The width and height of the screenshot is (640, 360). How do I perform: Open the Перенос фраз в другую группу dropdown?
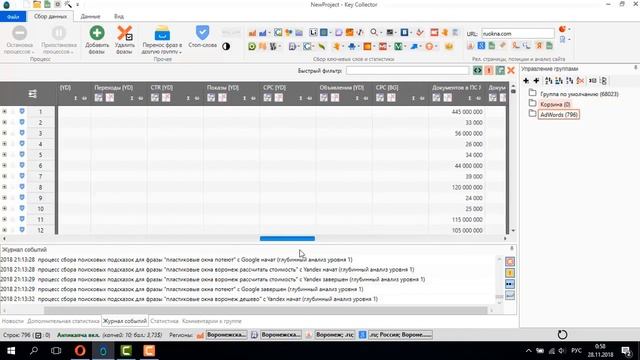pos(162,39)
